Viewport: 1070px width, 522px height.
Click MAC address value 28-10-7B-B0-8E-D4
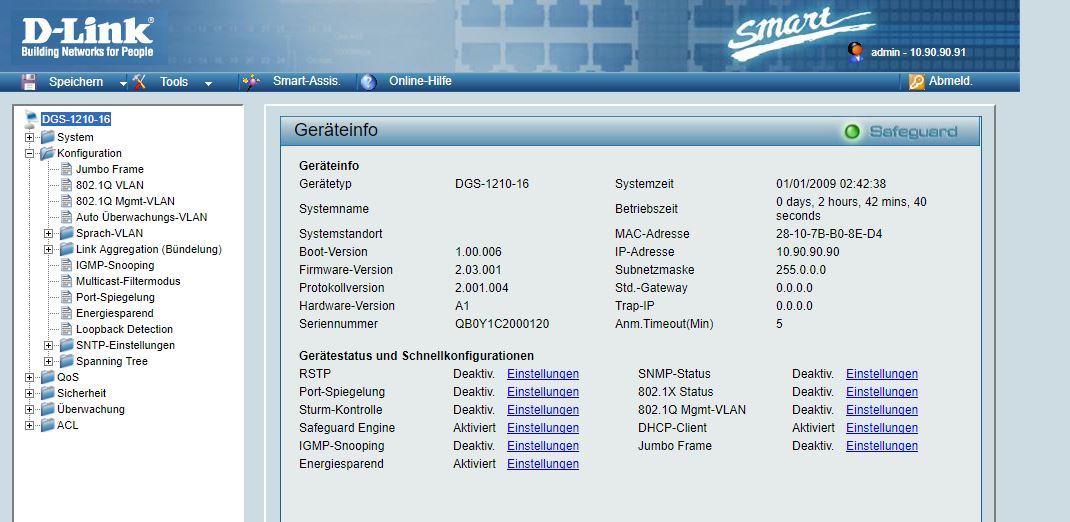[829, 233]
